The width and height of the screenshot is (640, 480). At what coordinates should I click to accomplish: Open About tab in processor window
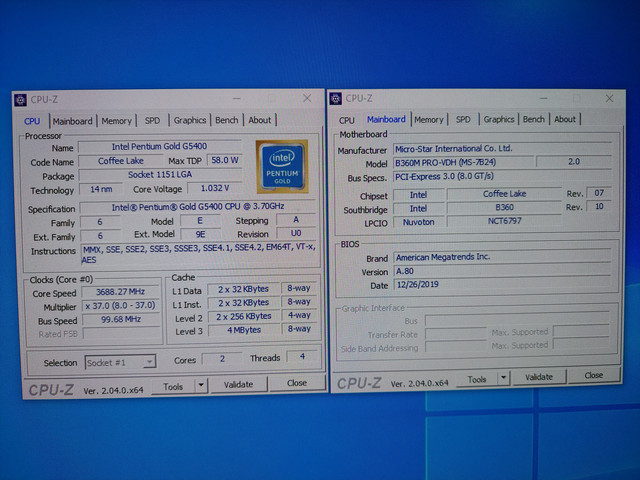(x=260, y=121)
